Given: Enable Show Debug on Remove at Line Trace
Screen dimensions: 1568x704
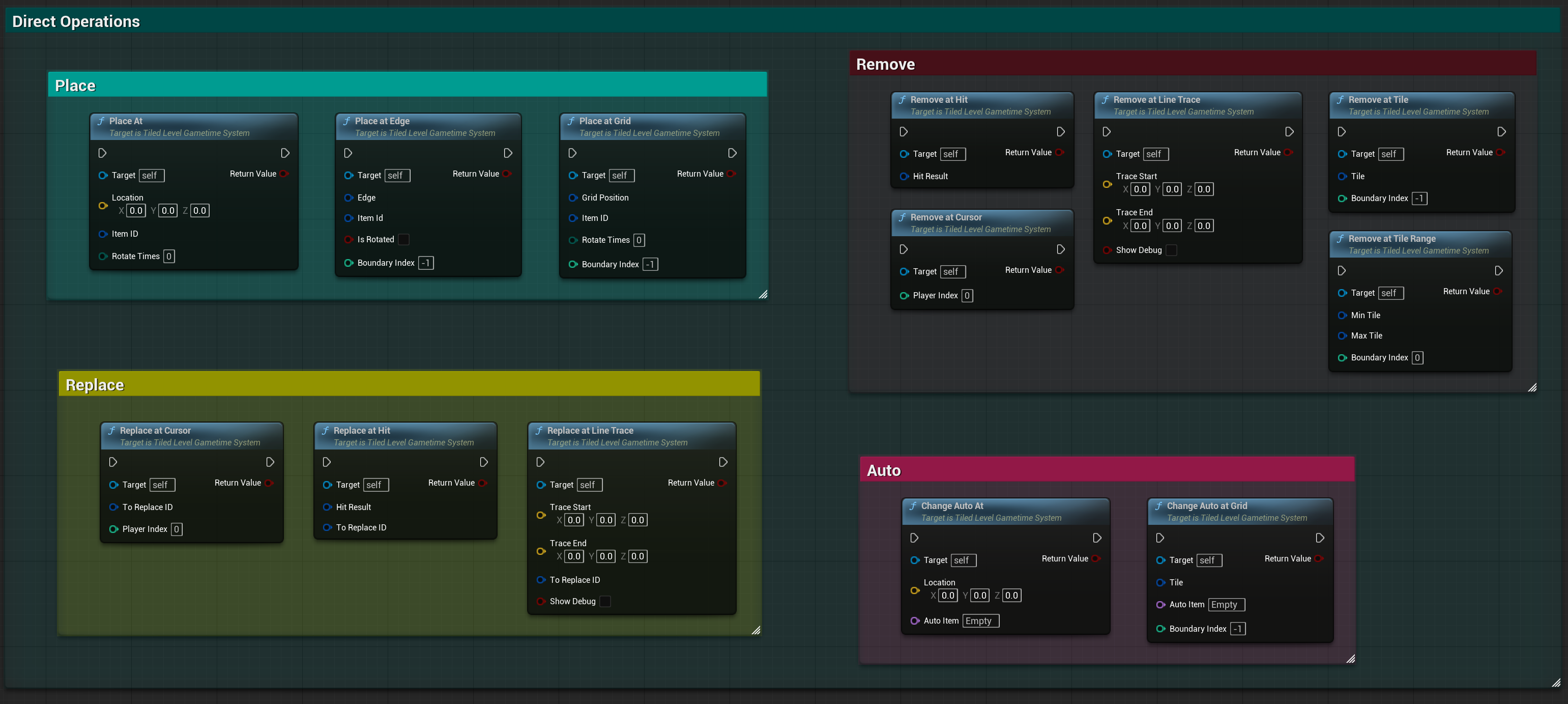Looking at the screenshot, I should pyautogui.click(x=1171, y=250).
